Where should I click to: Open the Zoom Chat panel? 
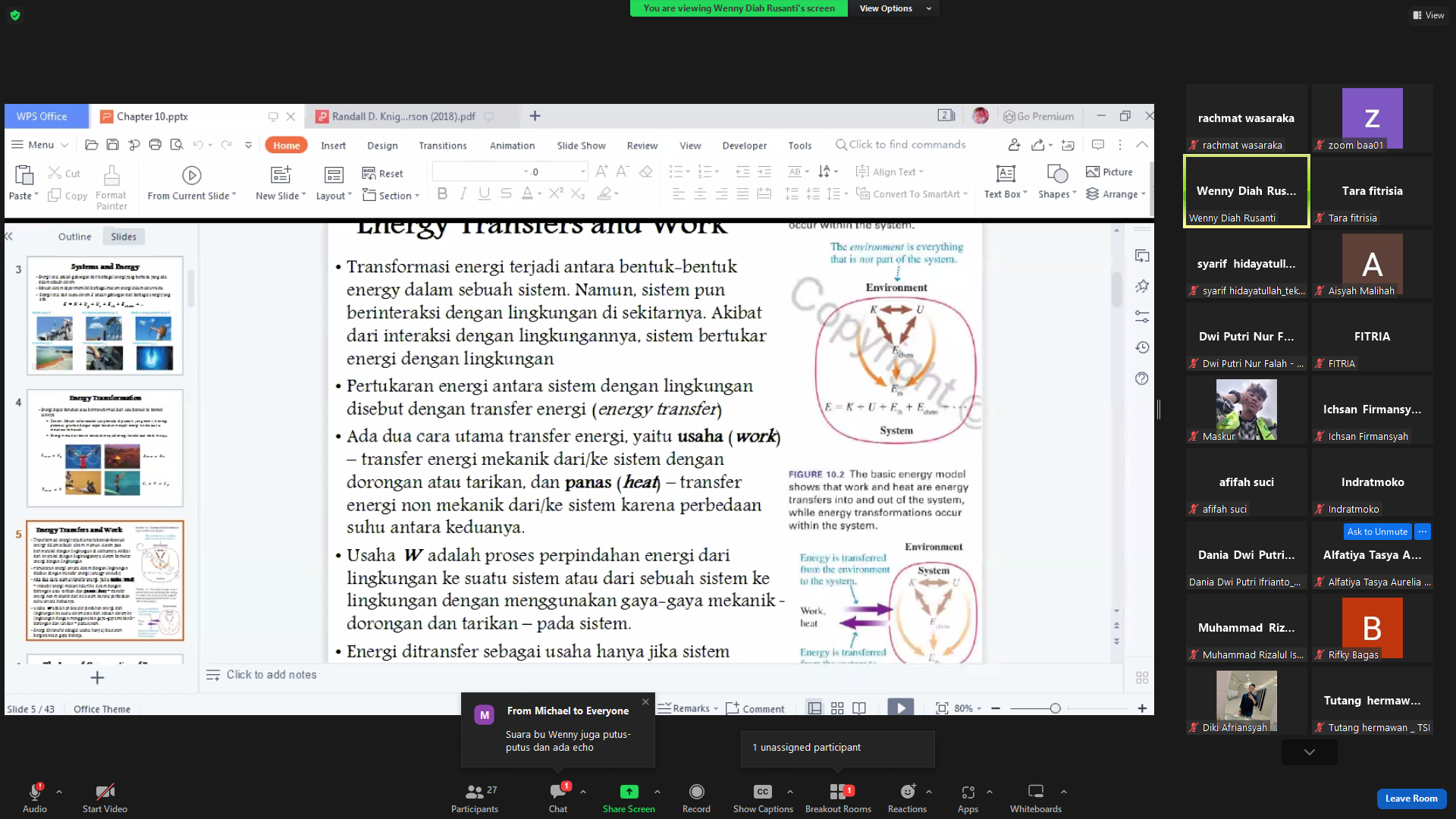tap(558, 798)
